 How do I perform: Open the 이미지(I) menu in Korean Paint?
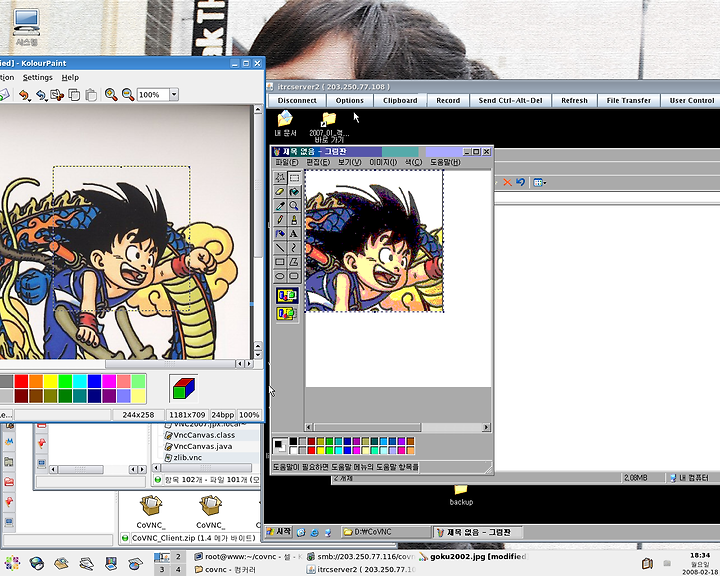(x=383, y=162)
